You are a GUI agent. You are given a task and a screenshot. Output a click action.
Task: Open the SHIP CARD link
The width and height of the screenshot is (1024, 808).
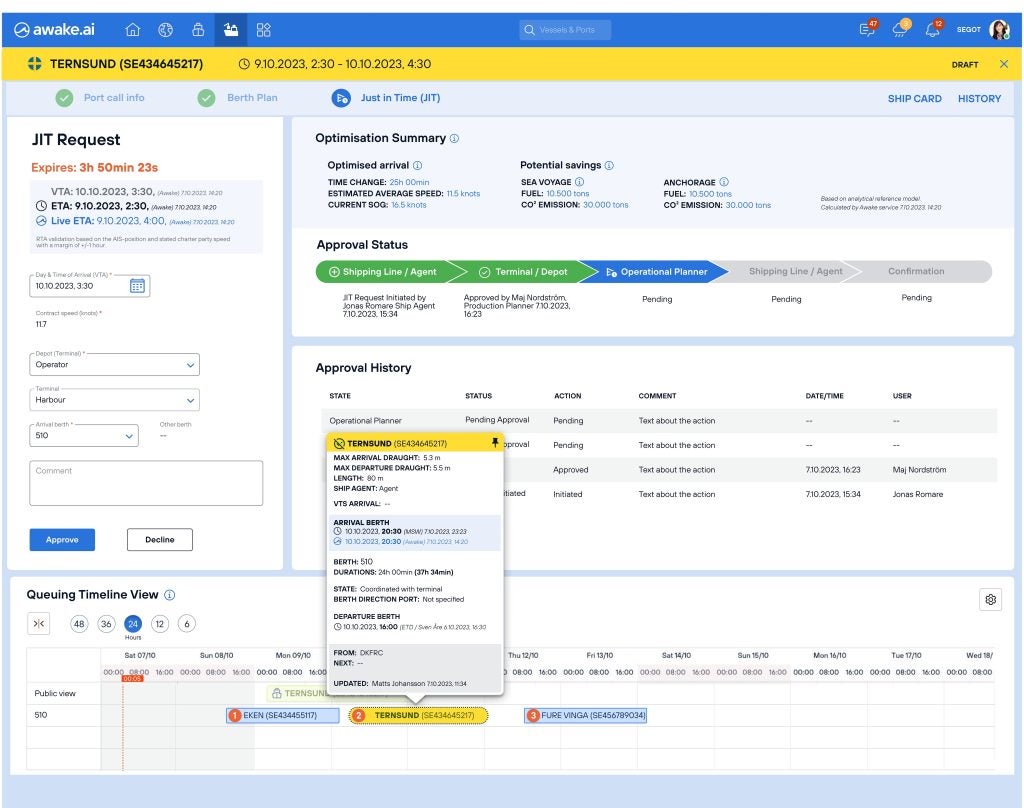point(914,99)
